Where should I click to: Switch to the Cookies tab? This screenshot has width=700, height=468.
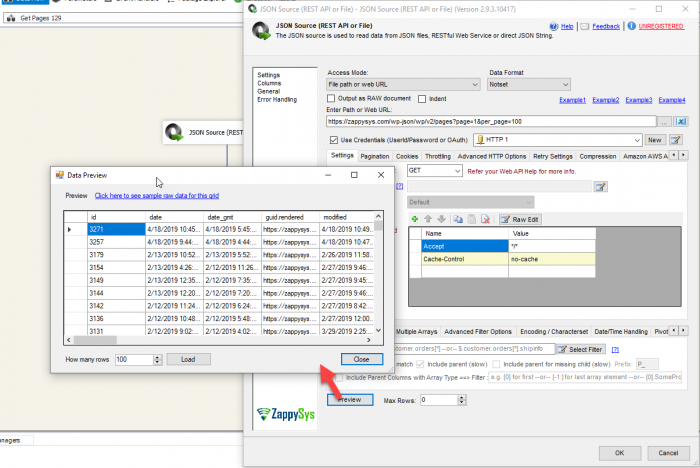pyautogui.click(x=407, y=156)
